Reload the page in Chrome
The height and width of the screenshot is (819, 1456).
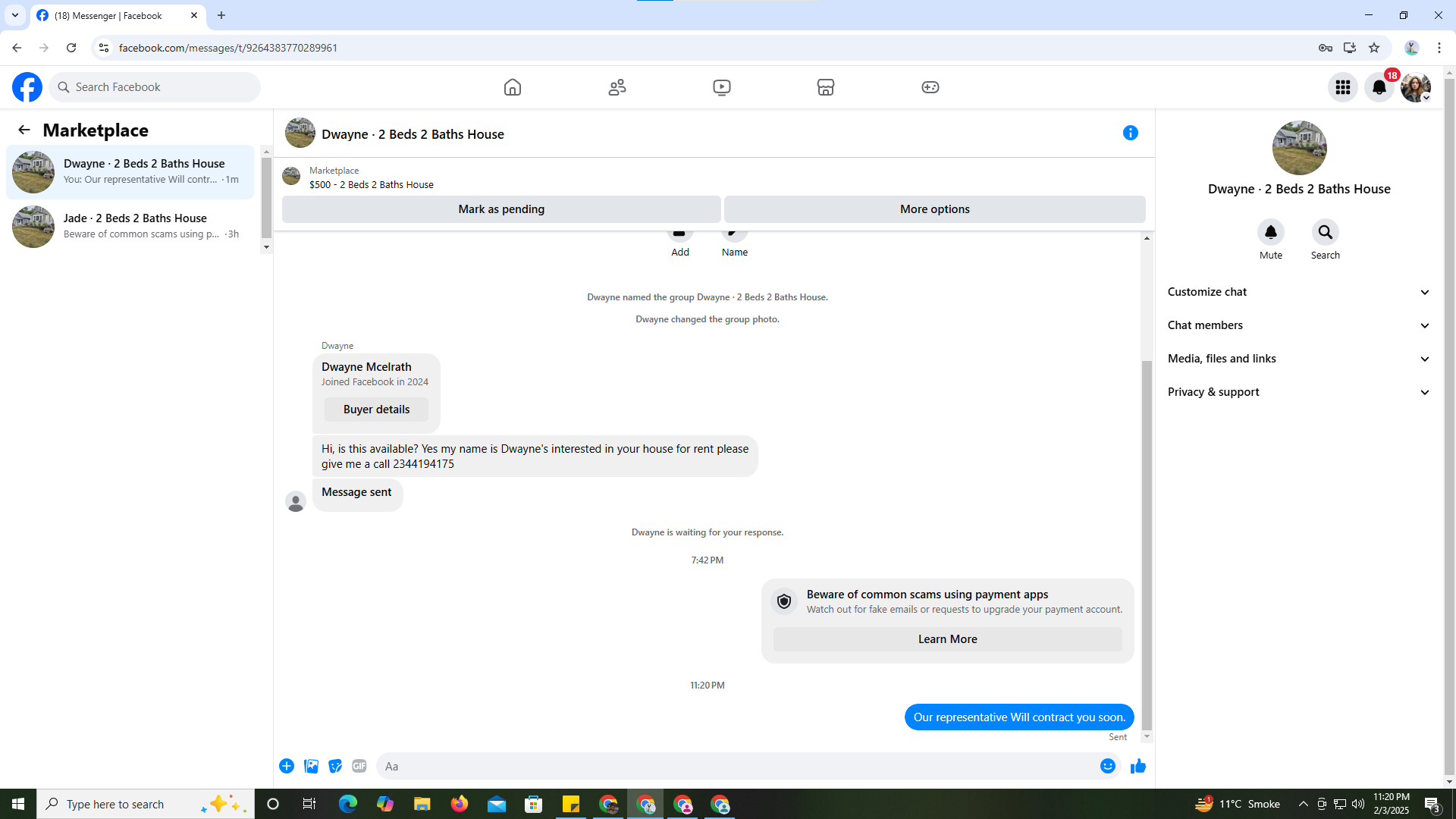tap(71, 48)
